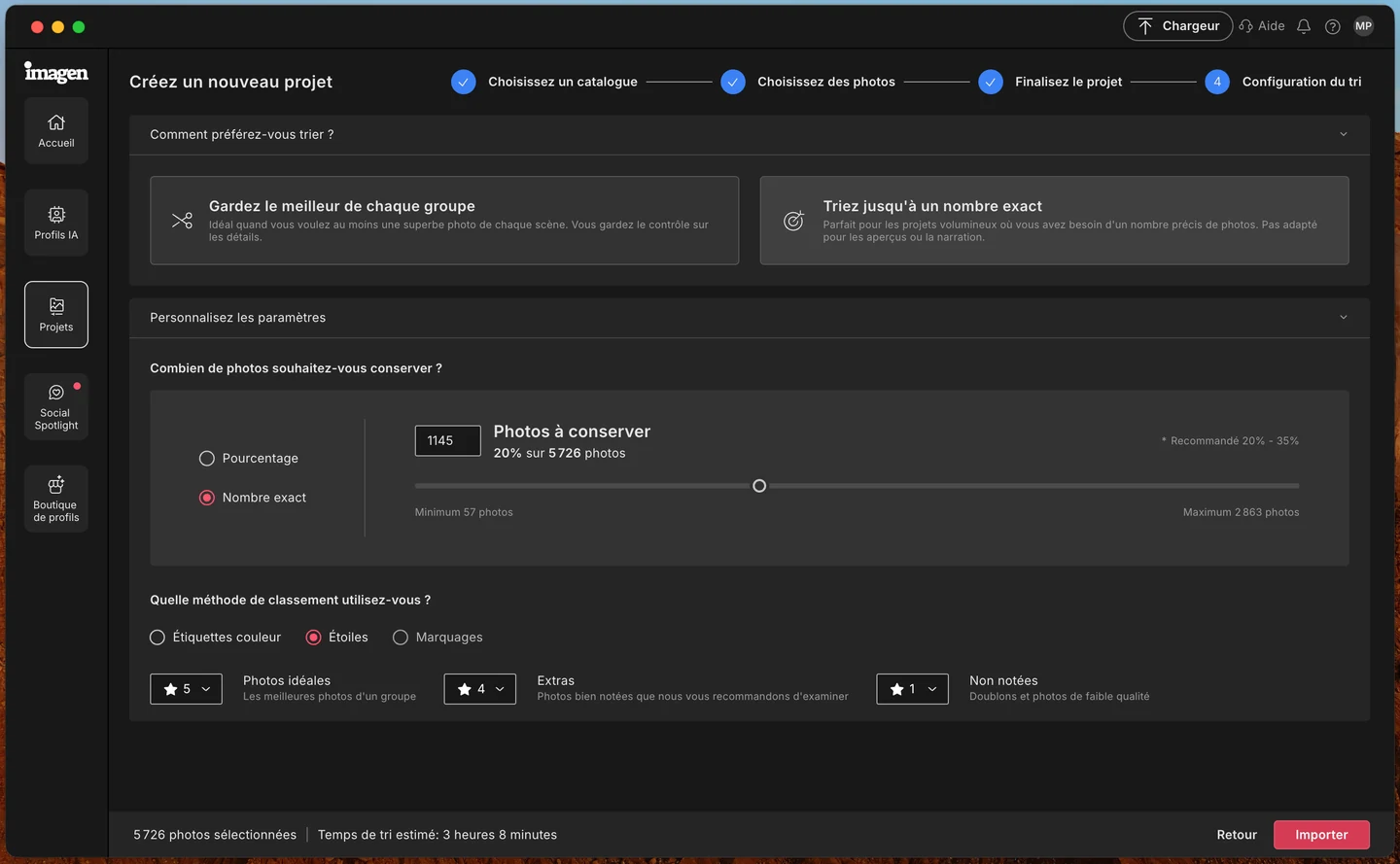The width and height of the screenshot is (1400, 864).
Task: Open Profils IA in sidebar
Action: coord(56,223)
